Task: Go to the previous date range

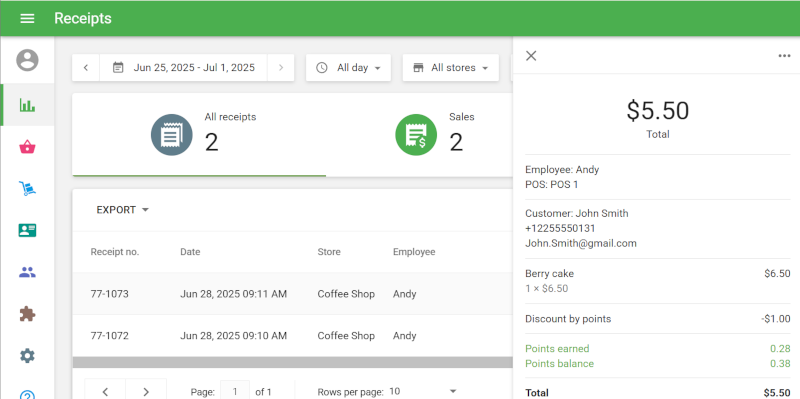Action: tap(86, 67)
